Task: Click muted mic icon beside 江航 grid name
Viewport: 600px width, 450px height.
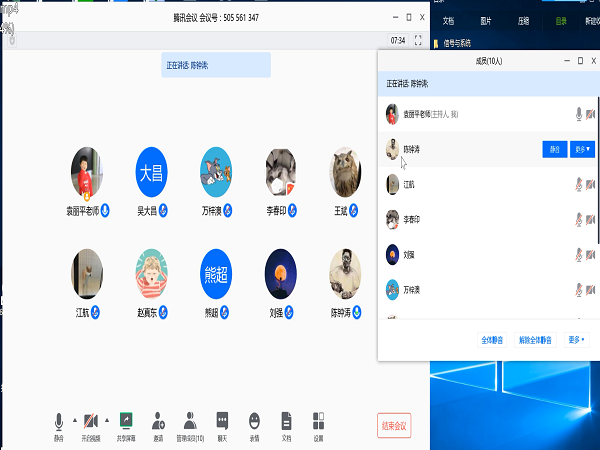Action: pos(95,313)
